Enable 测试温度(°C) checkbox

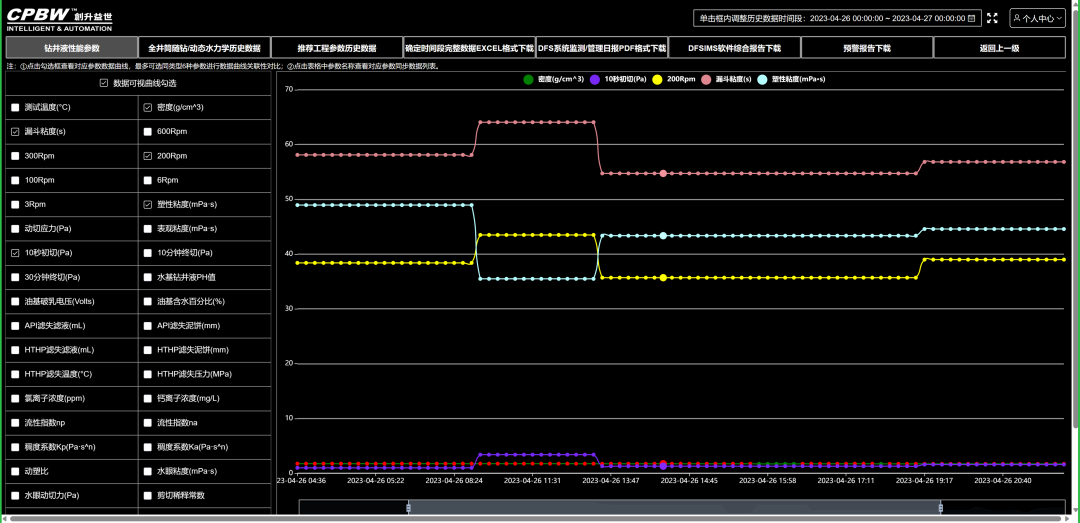(x=15, y=107)
